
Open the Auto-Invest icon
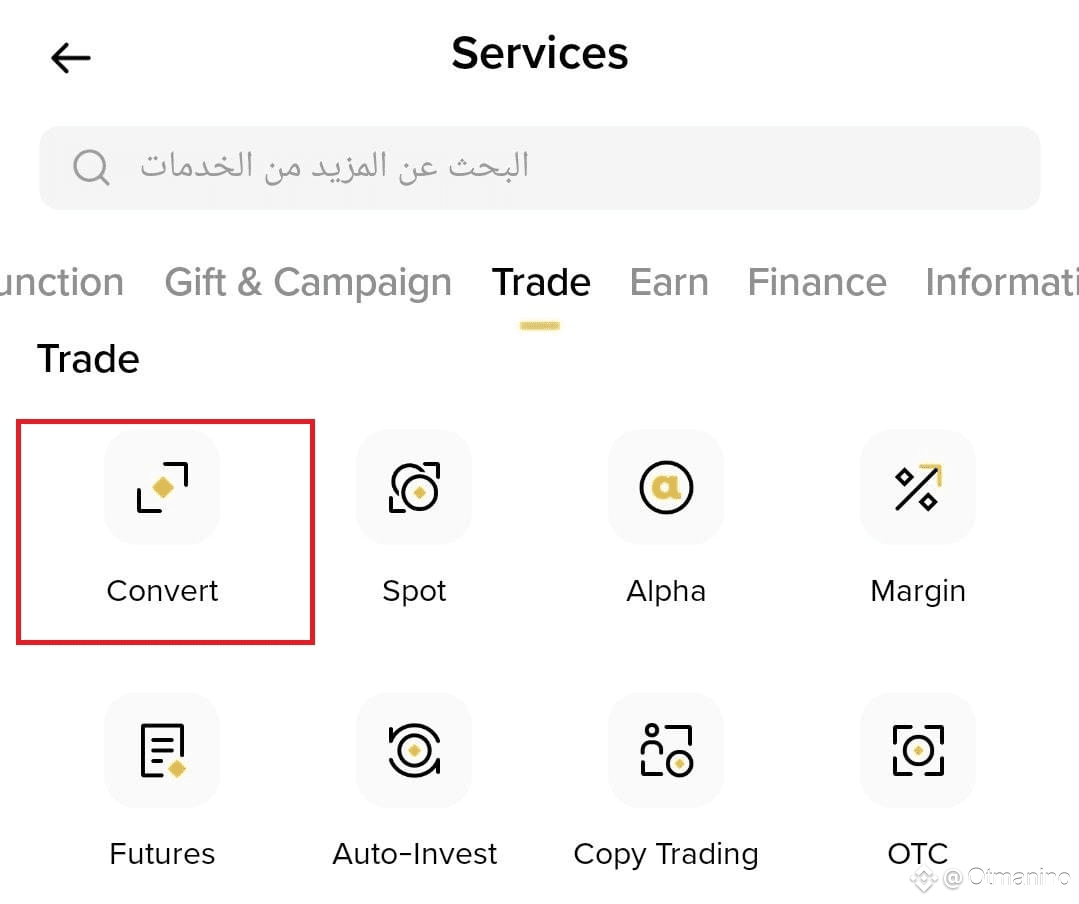point(414,750)
